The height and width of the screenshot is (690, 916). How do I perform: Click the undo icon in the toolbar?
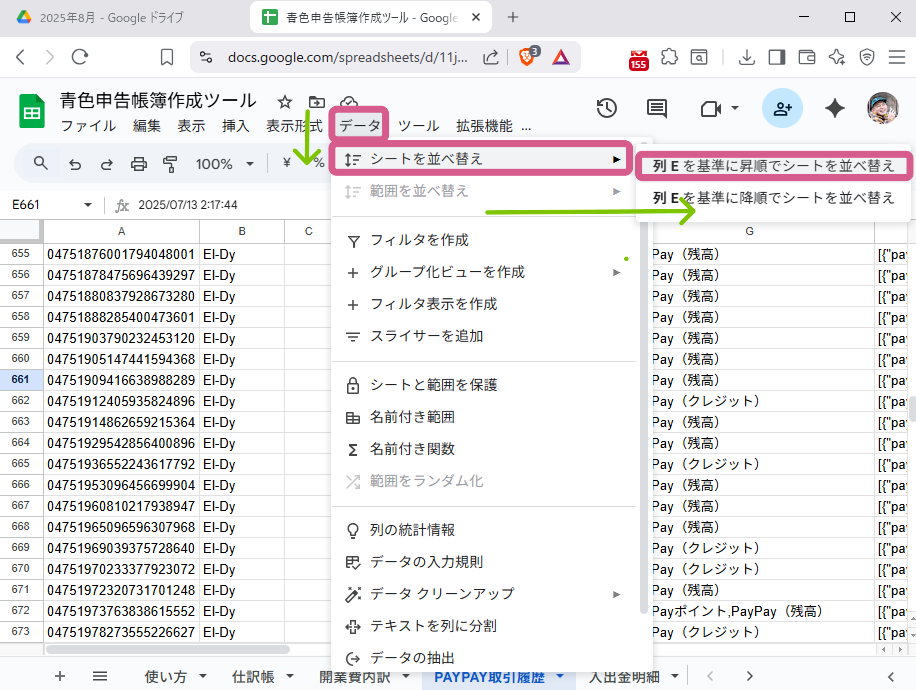75,163
